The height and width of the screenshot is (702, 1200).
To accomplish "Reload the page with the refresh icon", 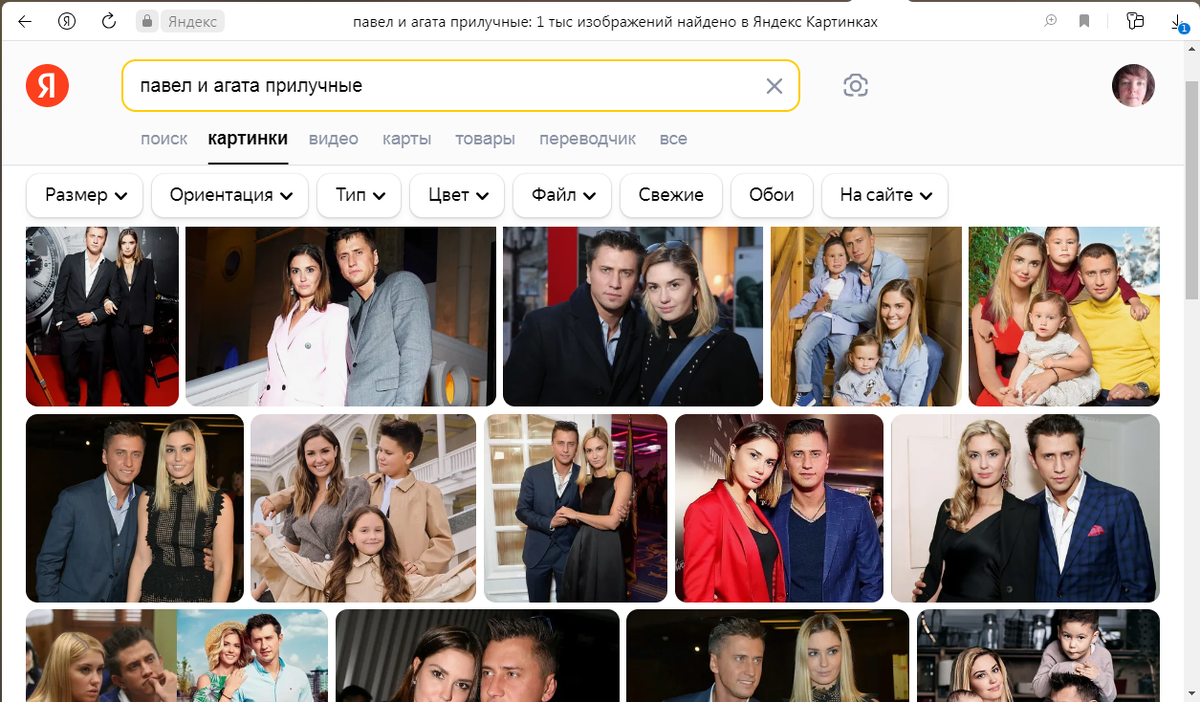I will coord(109,21).
